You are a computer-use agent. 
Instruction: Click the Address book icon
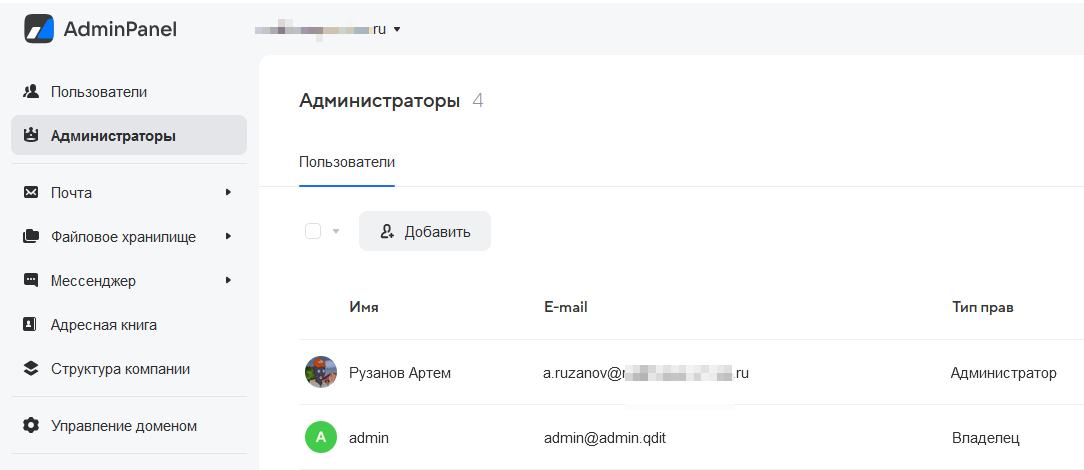tap(30, 325)
